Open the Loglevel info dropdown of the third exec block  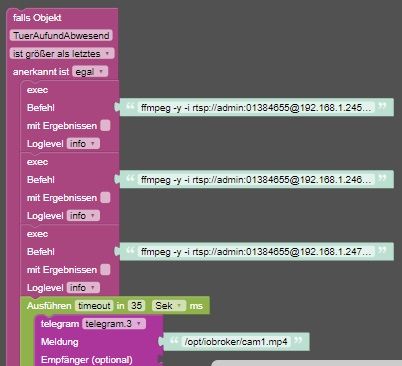click(x=83, y=288)
